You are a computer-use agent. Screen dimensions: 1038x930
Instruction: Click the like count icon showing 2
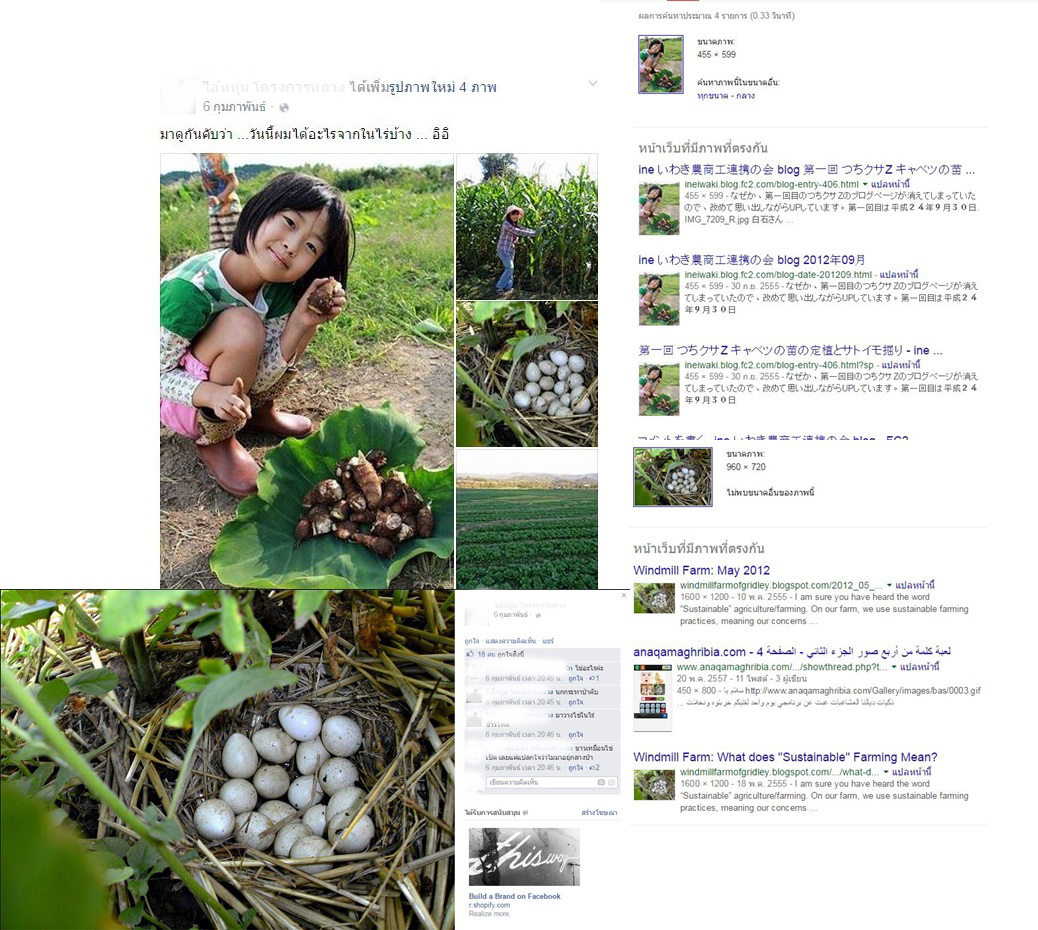(x=594, y=768)
